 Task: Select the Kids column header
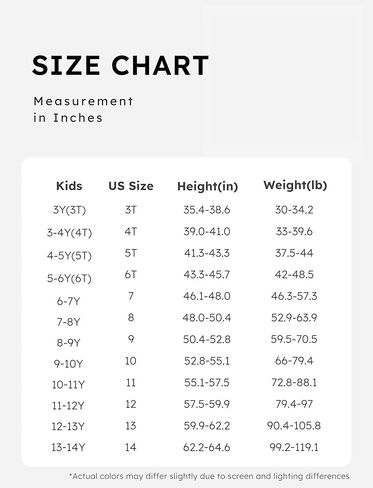(69, 186)
